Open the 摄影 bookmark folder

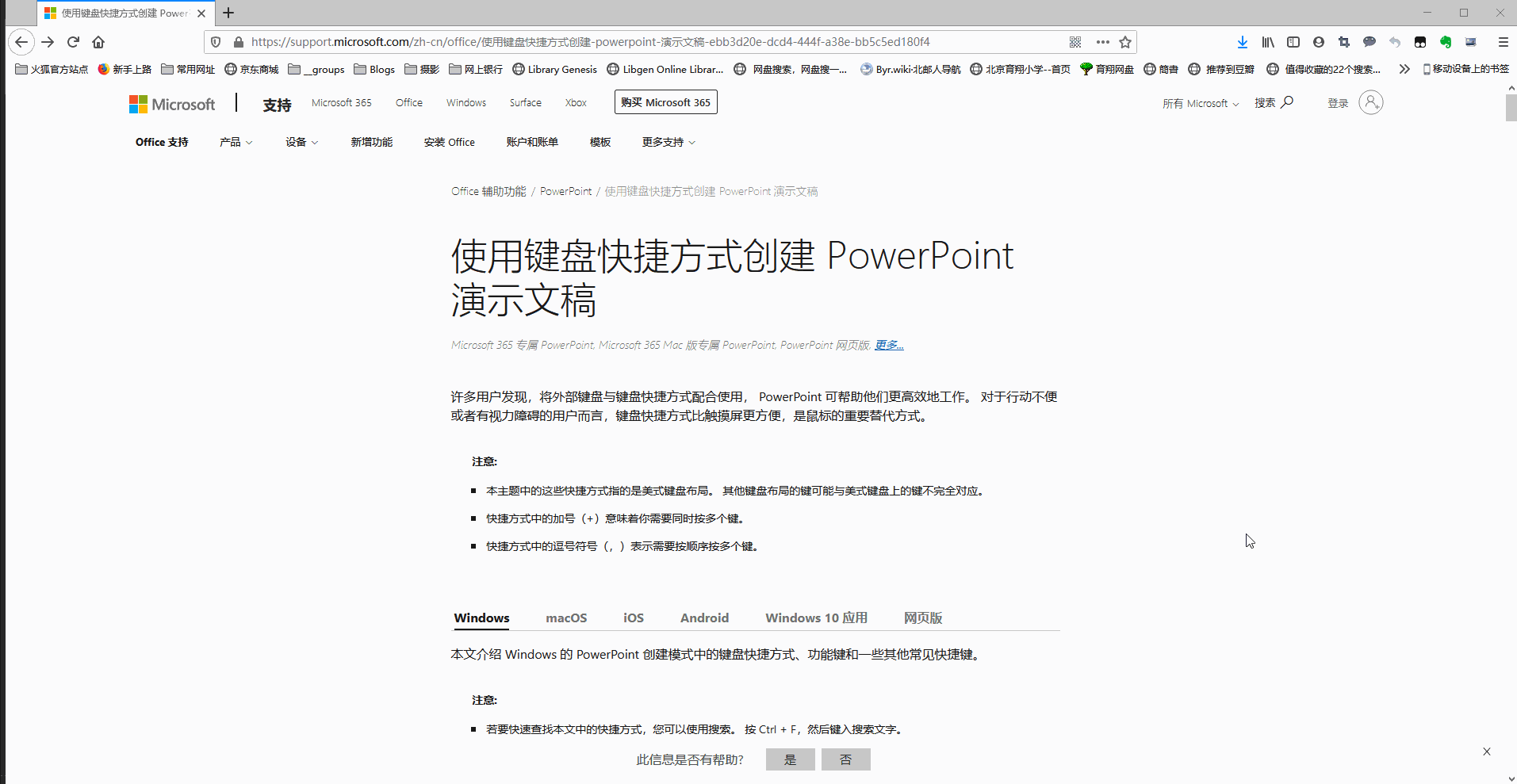(x=422, y=69)
